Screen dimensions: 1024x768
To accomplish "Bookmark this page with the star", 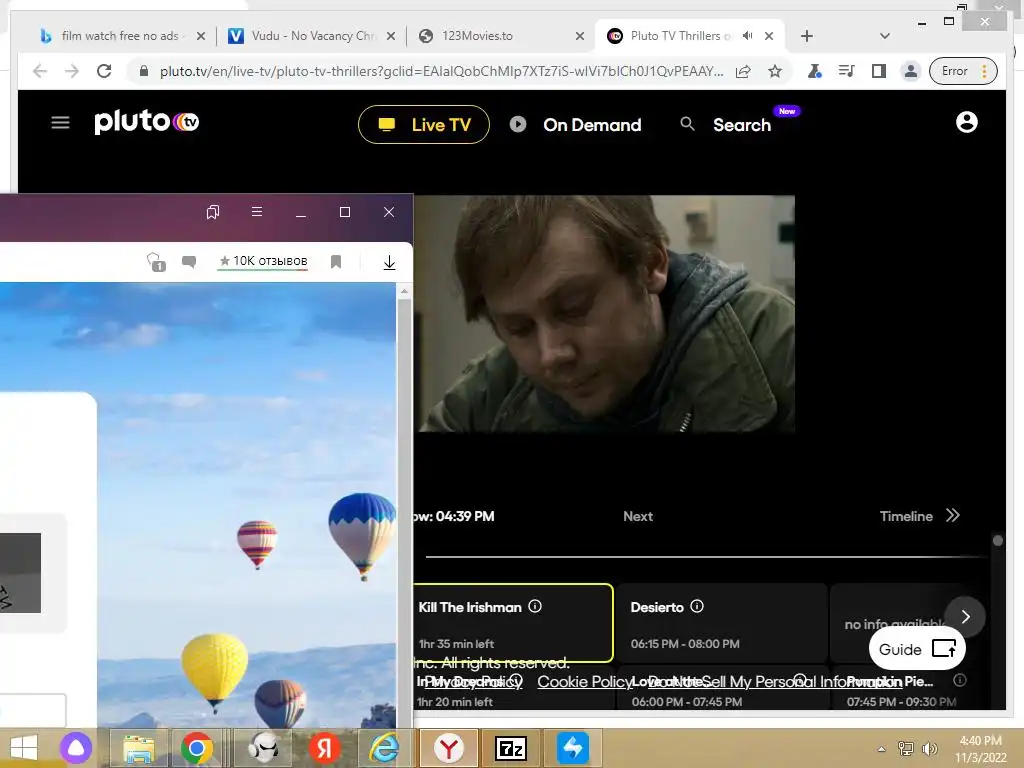I will (775, 71).
